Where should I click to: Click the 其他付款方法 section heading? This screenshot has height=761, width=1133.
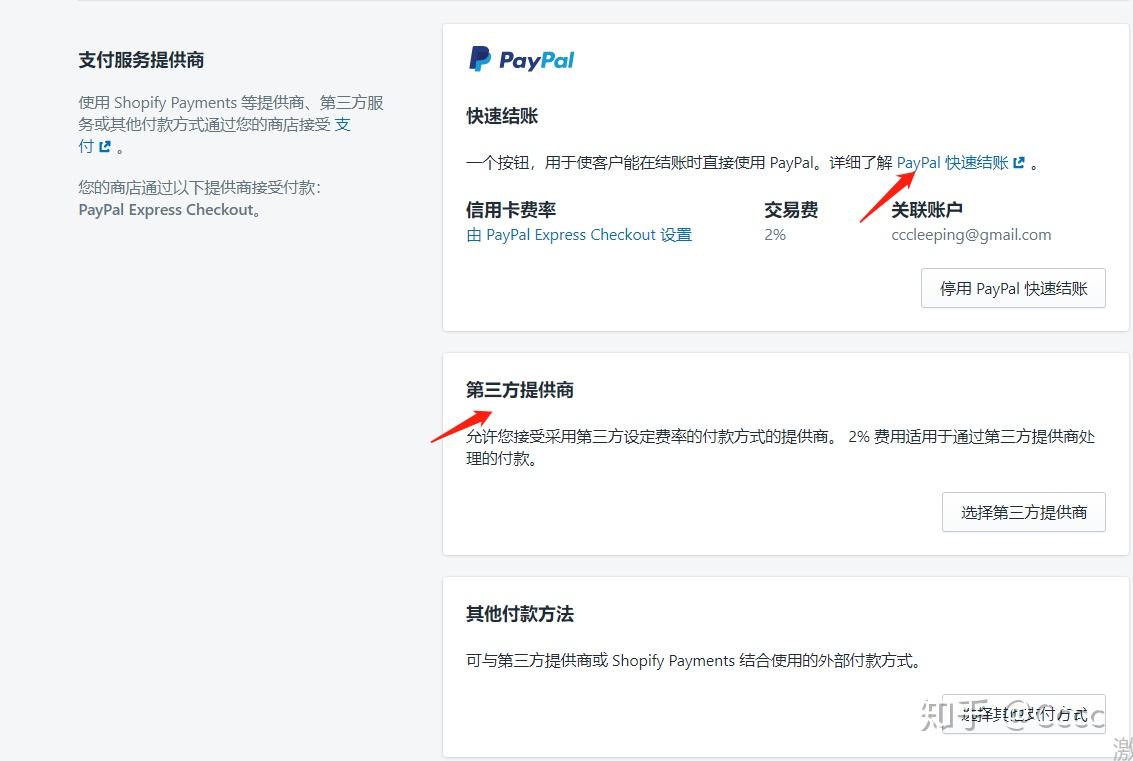click(518, 614)
